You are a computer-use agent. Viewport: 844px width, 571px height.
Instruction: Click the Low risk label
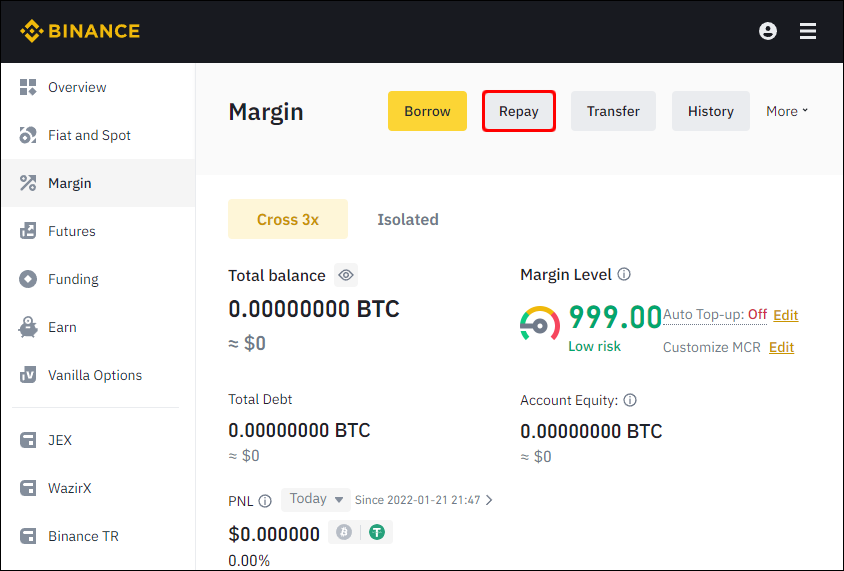pyautogui.click(x=594, y=346)
